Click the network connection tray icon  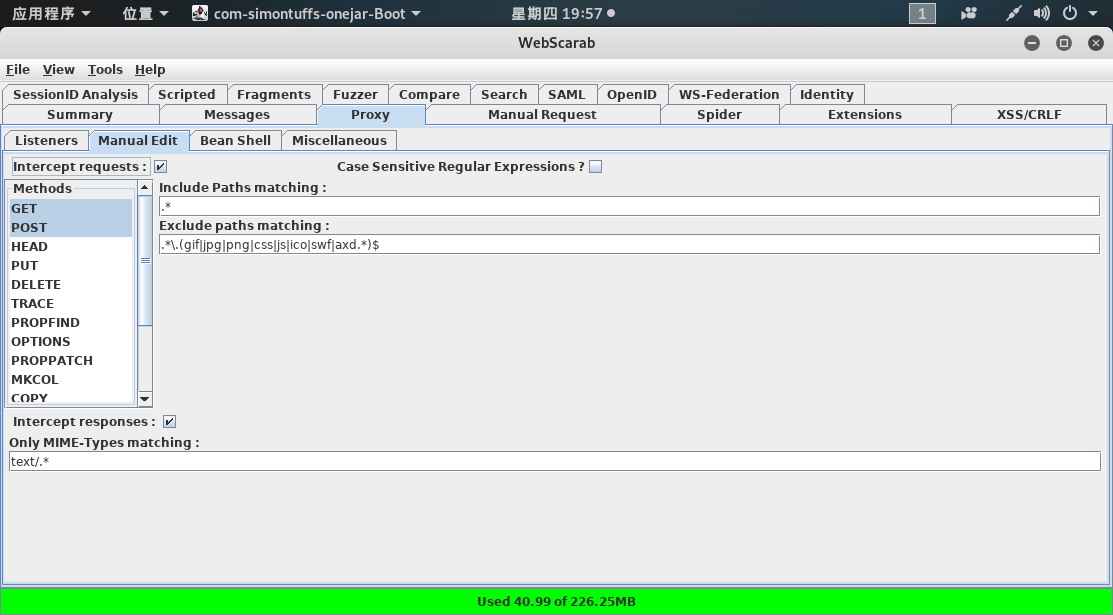(x=1014, y=13)
